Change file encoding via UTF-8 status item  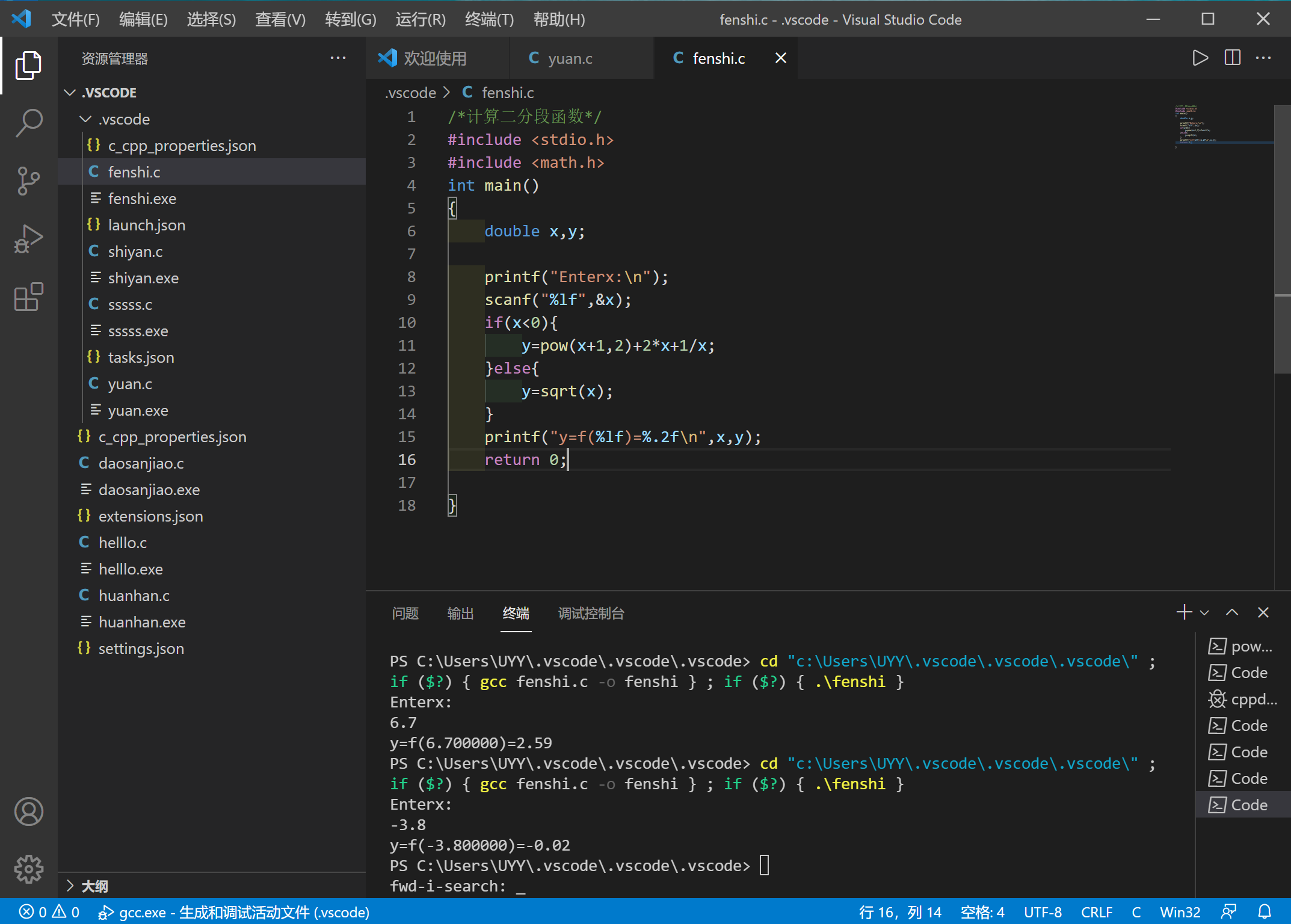point(1043,912)
